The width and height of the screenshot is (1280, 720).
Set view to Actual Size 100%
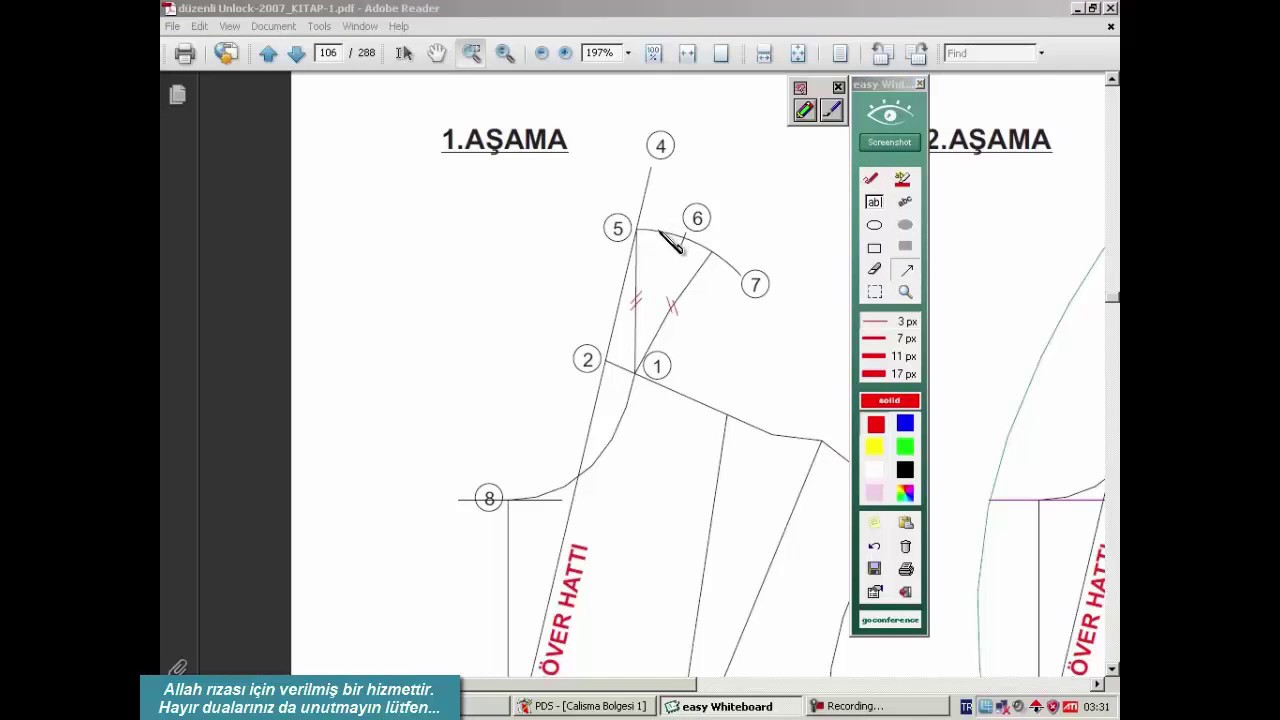653,53
